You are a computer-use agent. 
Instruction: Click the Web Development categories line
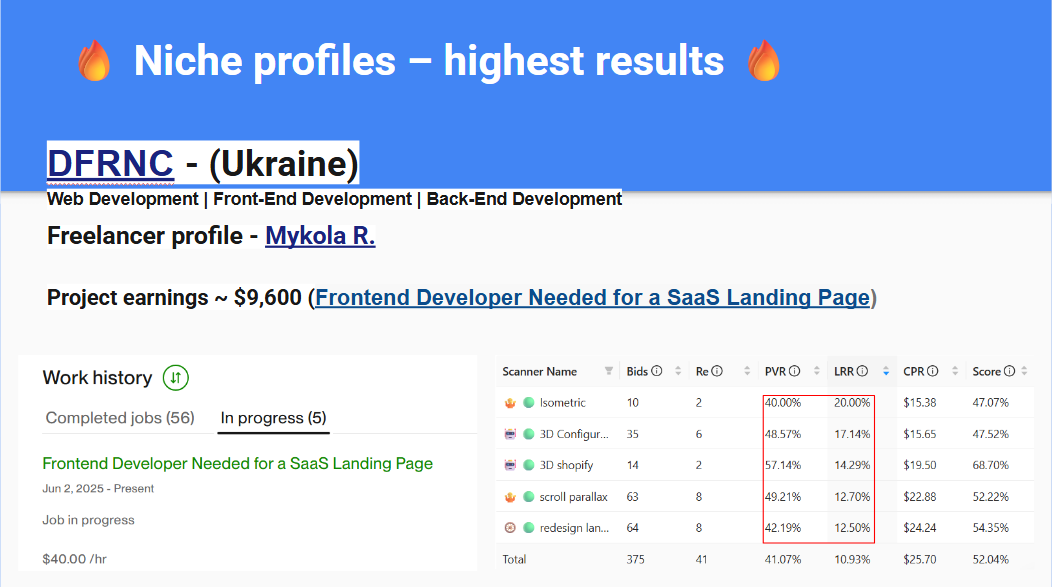(334, 199)
